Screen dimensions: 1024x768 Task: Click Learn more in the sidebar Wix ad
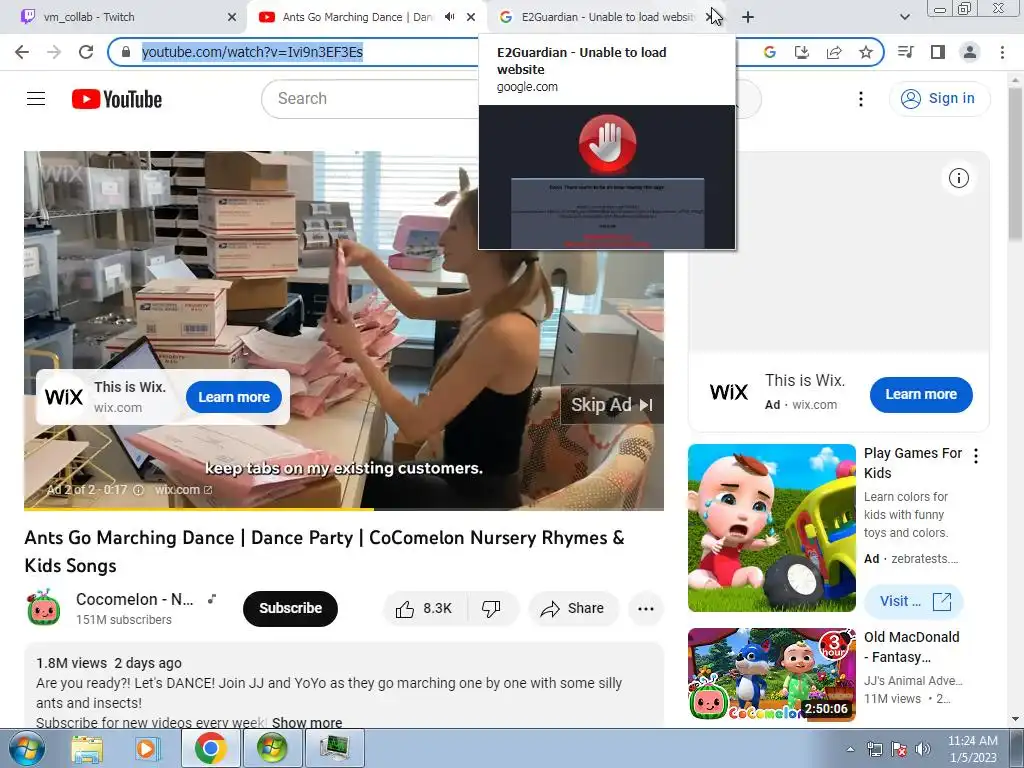click(x=921, y=394)
